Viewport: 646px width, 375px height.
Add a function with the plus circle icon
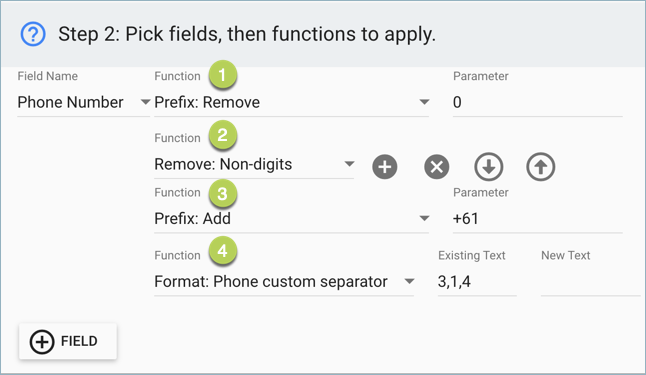pyautogui.click(x=385, y=167)
